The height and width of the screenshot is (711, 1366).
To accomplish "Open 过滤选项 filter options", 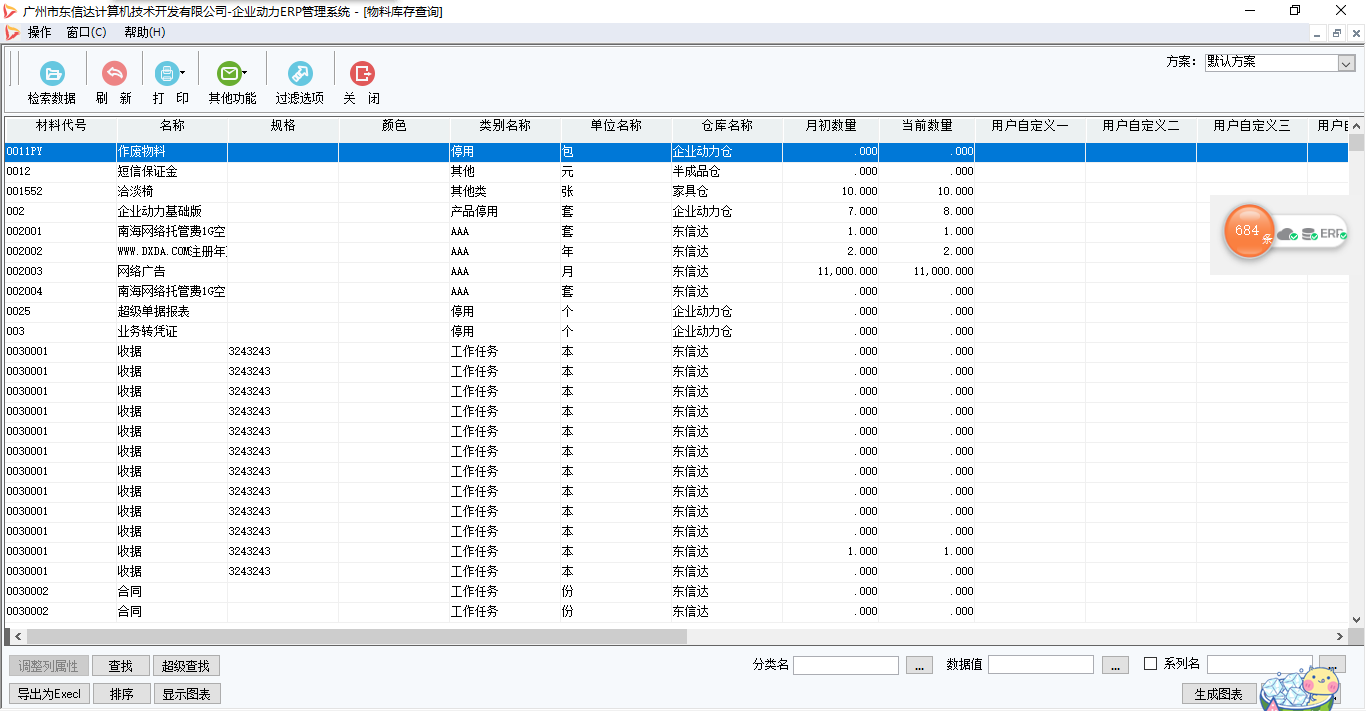I will (300, 74).
